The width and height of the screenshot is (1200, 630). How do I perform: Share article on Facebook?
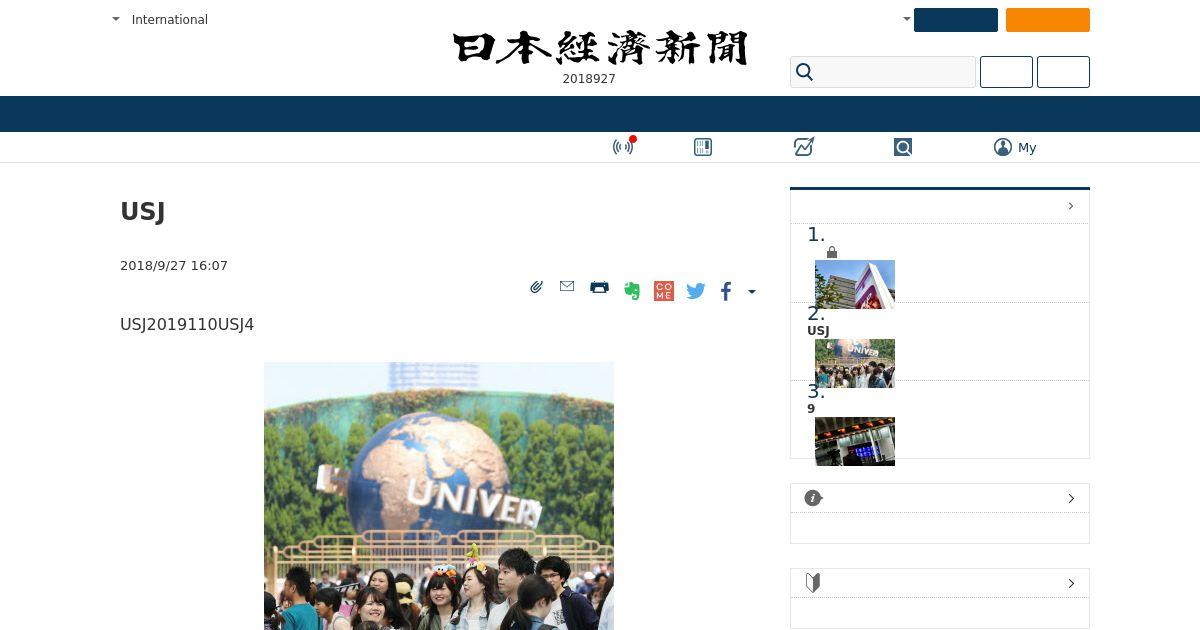pyautogui.click(x=726, y=291)
